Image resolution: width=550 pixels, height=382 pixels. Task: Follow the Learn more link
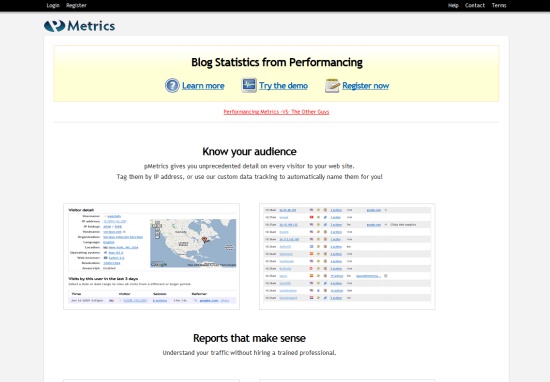tap(203, 86)
